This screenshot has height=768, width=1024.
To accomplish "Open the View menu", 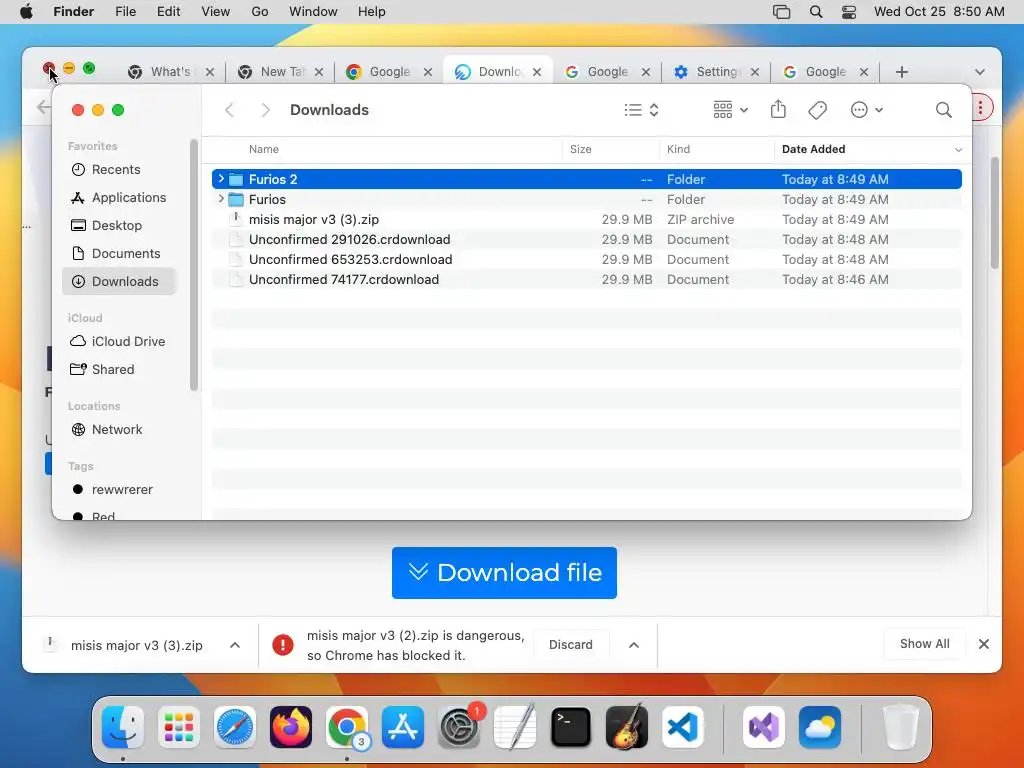I will pyautogui.click(x=216, y=12).
